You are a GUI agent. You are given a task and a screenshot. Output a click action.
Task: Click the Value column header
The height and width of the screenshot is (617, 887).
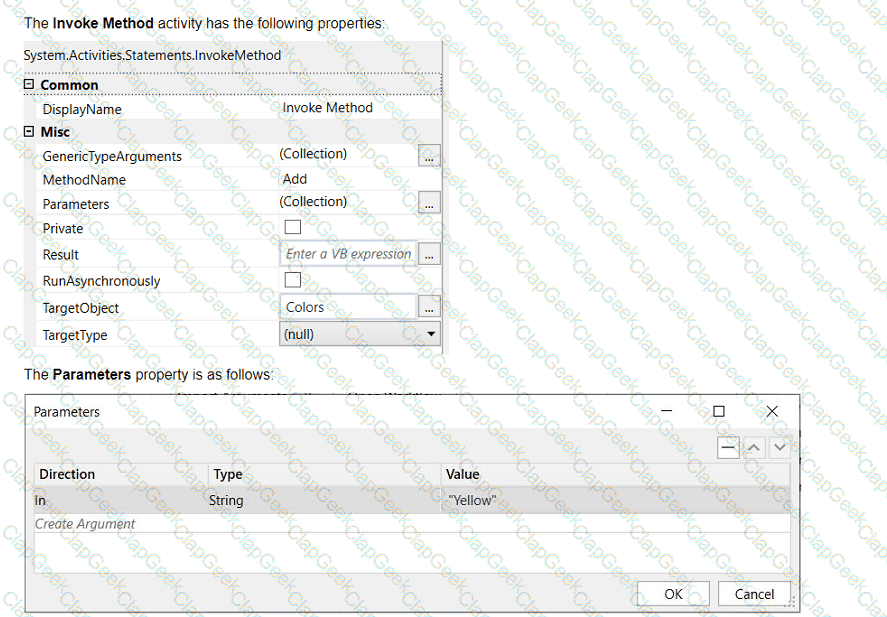pos(615,474)
